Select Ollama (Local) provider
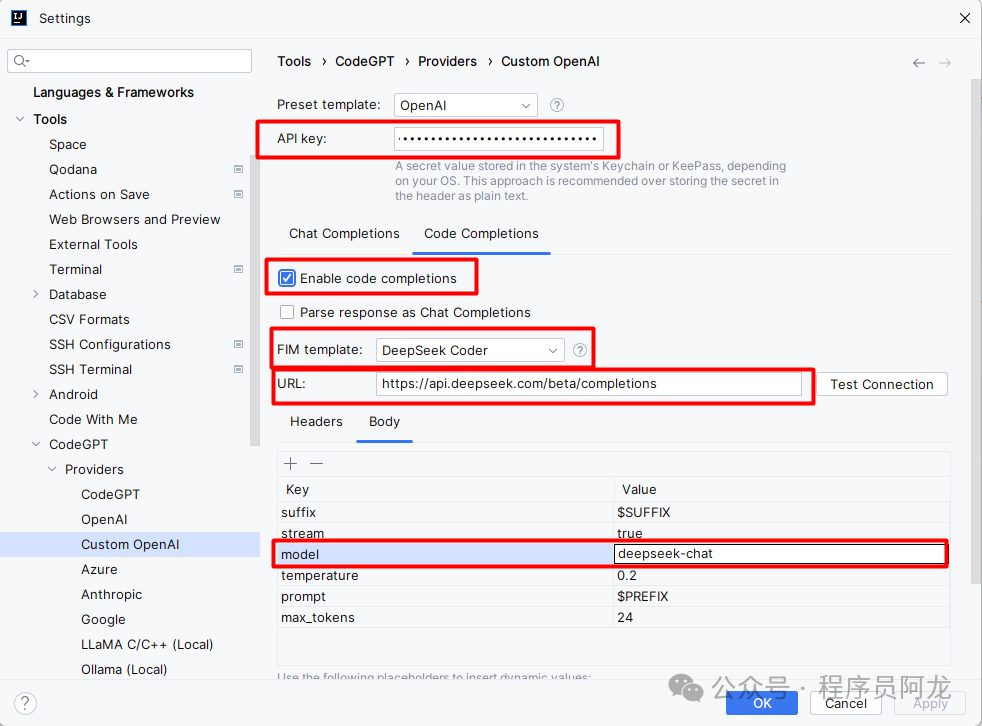The height and width of the screenshot is (726, 982). [x=124, y=670]
